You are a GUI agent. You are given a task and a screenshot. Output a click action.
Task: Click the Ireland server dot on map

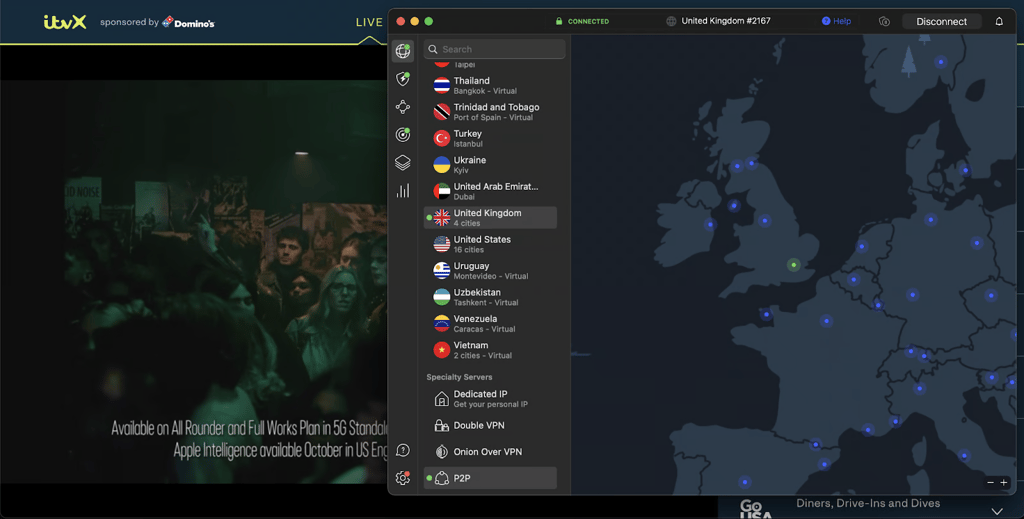click(x=711, y=225)
